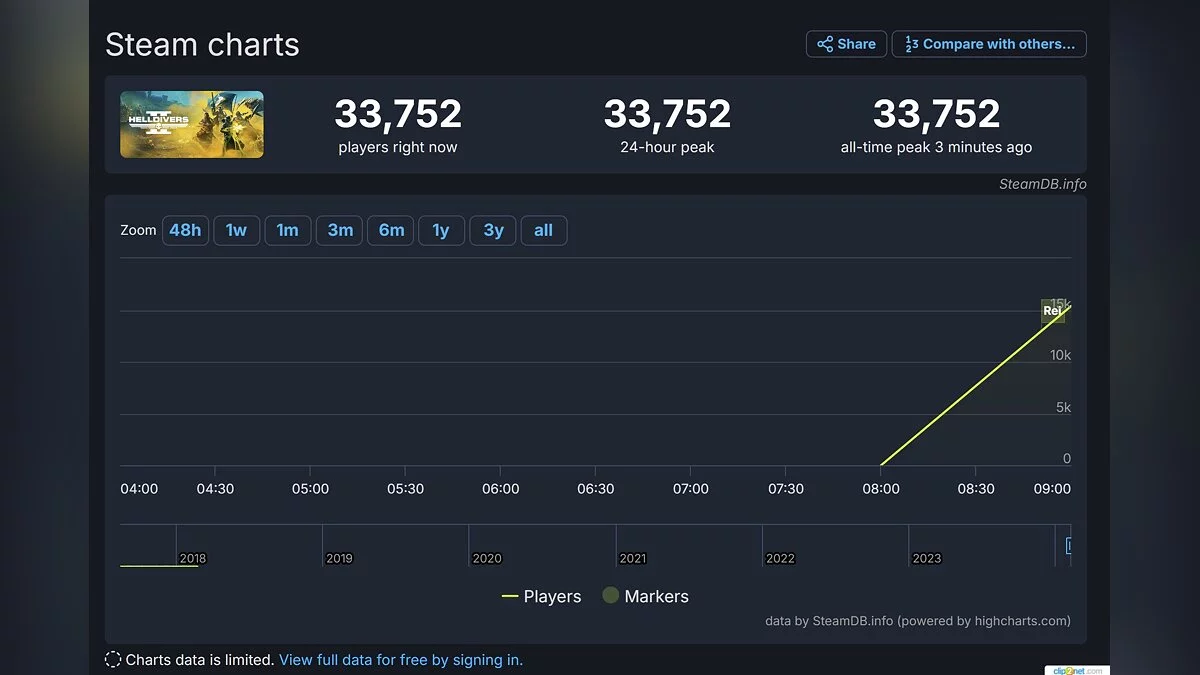The width and height of the screenshot is (1200, 675).
Task: Switch chart zoom to 3y
Action: click(x=493, y=230)
